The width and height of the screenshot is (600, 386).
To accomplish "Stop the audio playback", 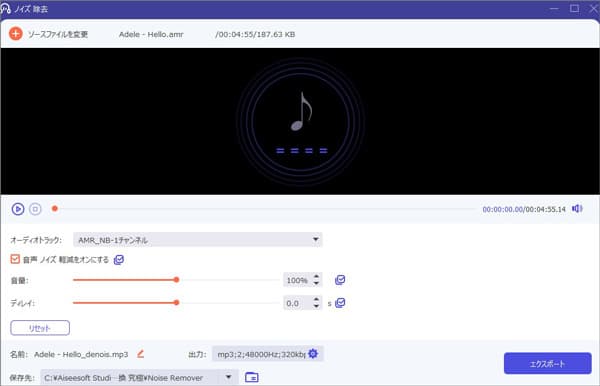I will point(35,209).
